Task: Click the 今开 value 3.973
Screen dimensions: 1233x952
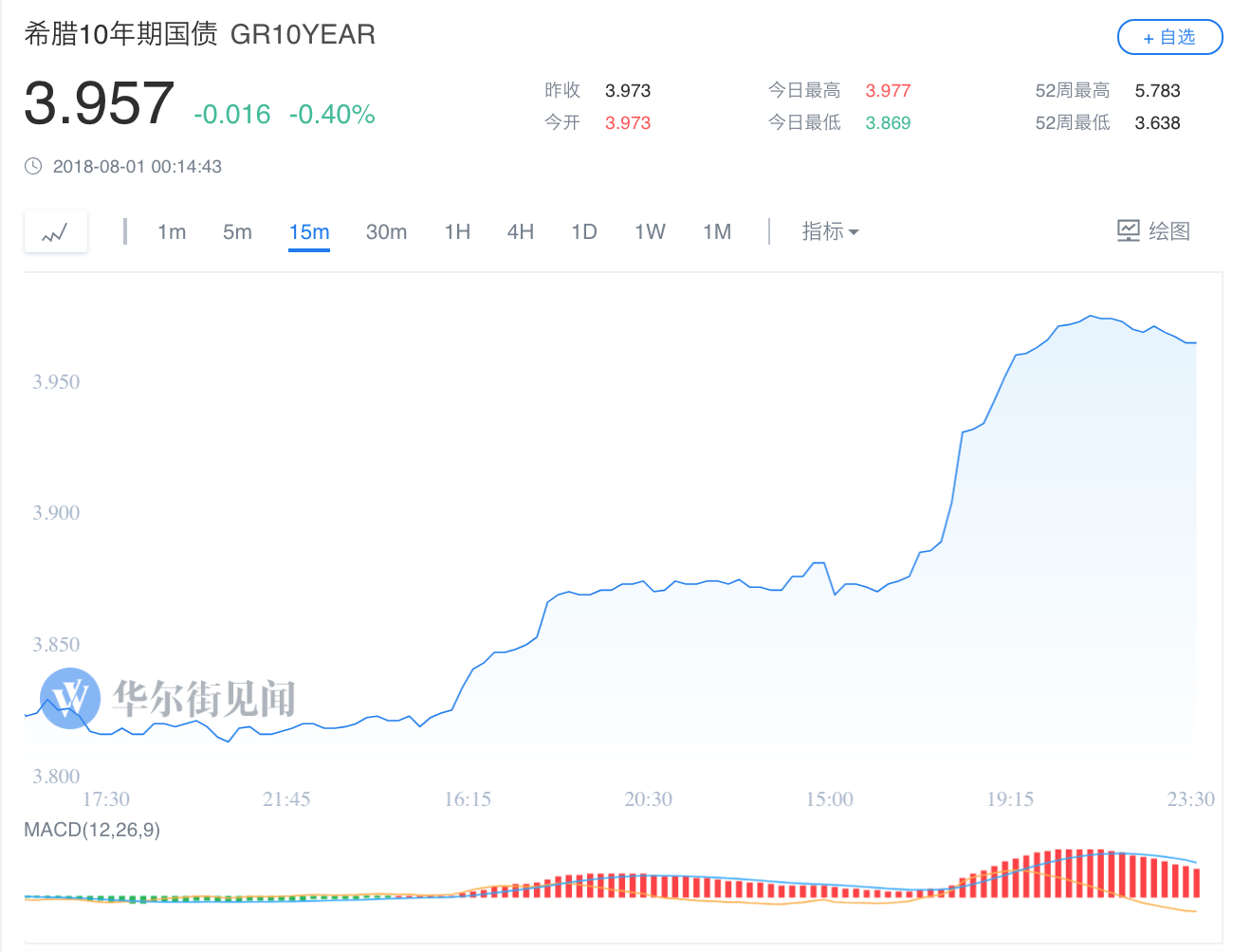Action: pos(628,123)
